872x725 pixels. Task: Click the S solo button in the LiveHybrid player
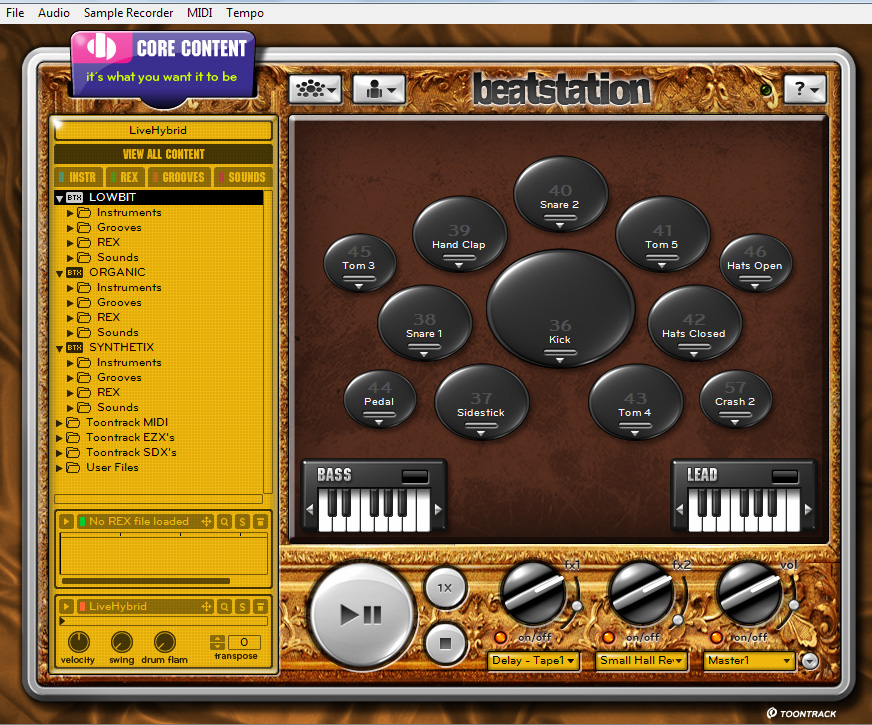point(242,607)
